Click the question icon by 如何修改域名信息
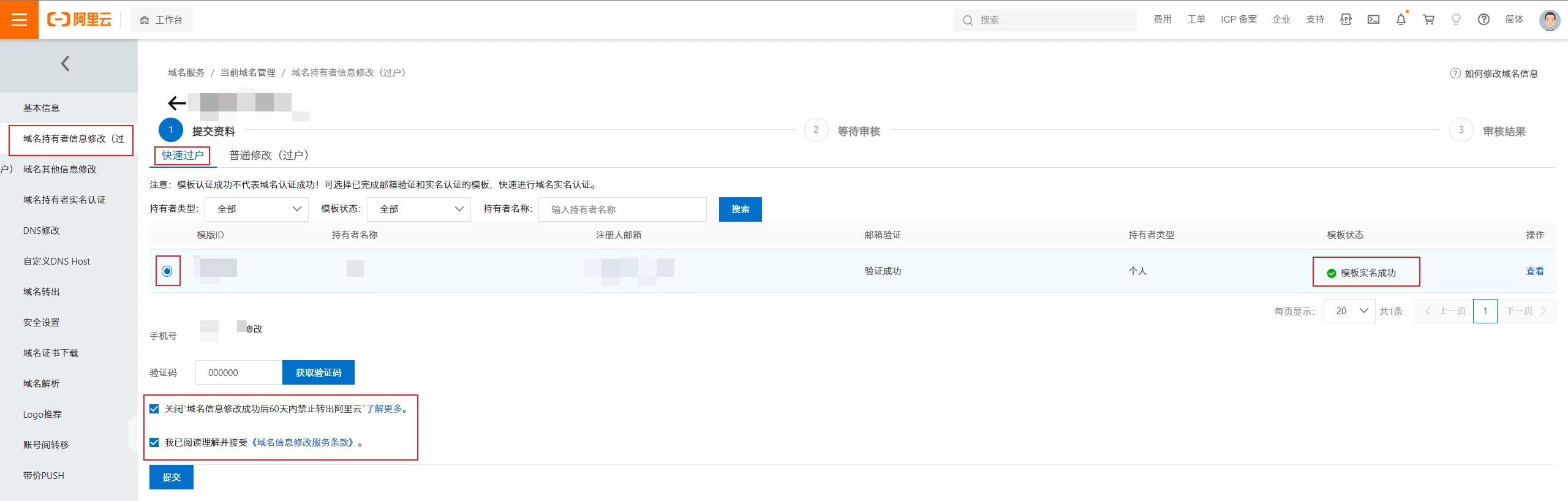 1455,73
